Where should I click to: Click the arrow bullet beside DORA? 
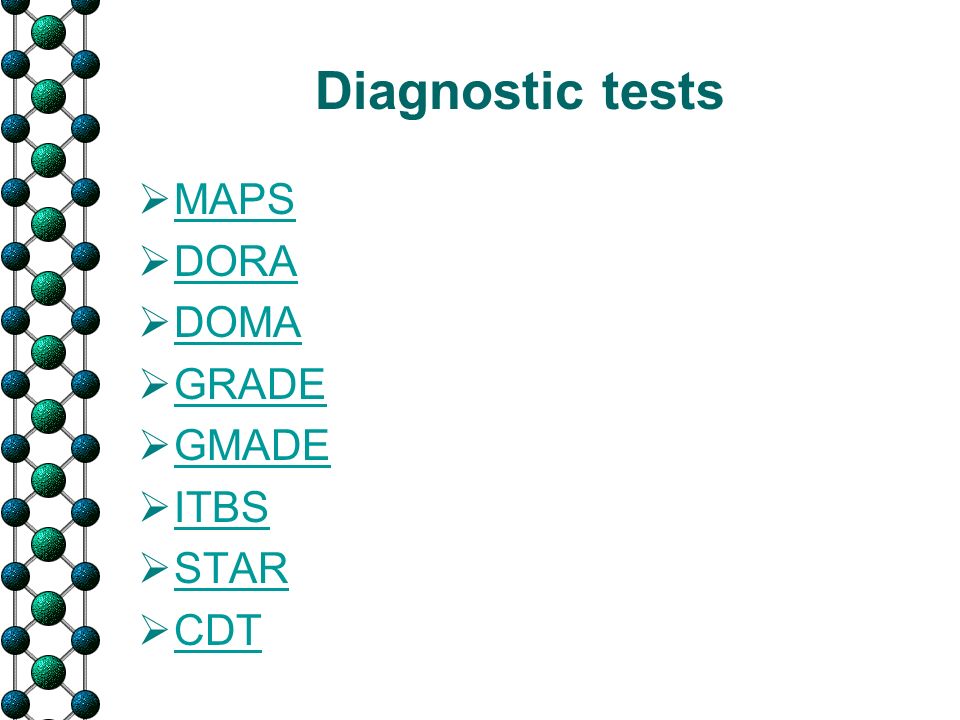[x=154, y=261]
